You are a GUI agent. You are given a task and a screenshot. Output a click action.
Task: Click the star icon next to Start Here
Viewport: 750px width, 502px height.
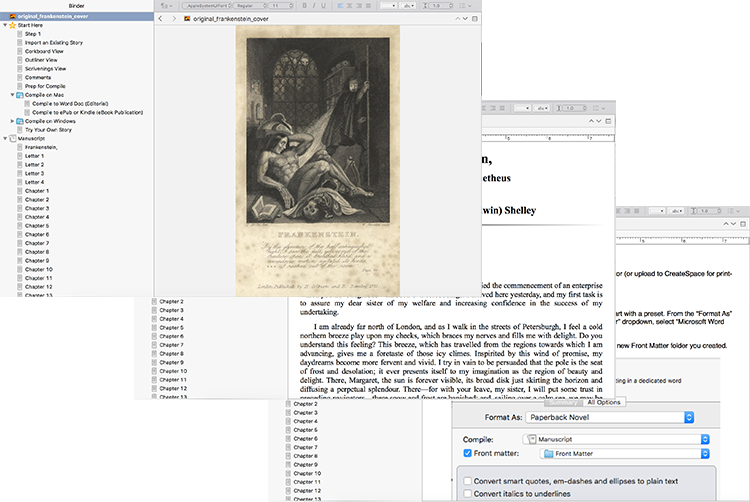[x=12, y=25]
